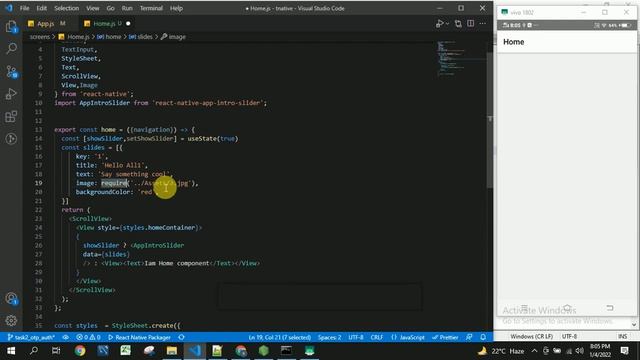Open the Manage gear menu
Image resolution: width=640 pixels, height=360 pixels.
click(11, 320)
